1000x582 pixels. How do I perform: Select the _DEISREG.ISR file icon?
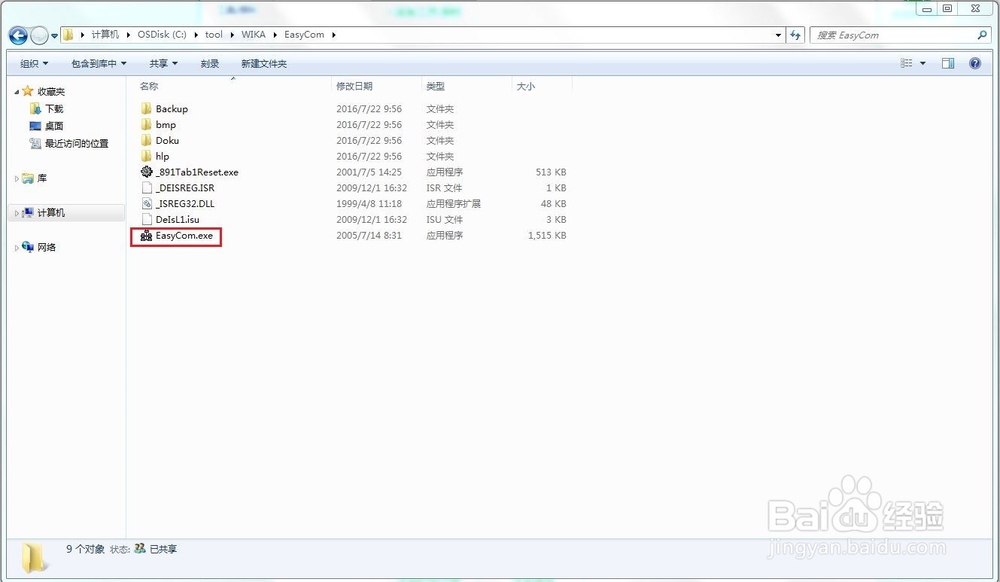(x=146, y=187)
